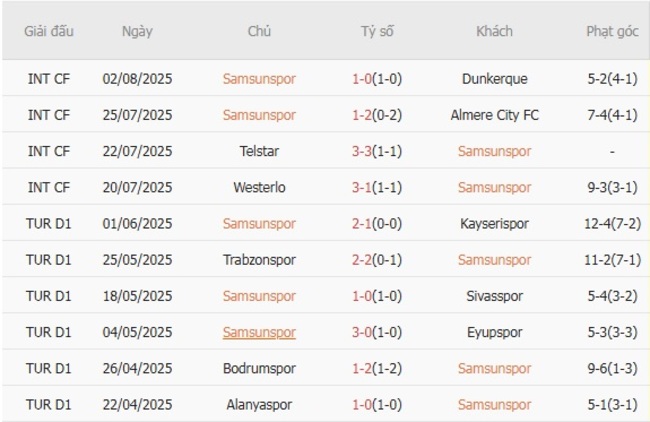This screenshot has width=650, height=422.
Task: Click the underlined Samsunspor link against Eyupspor
Action: coord(259,332)
